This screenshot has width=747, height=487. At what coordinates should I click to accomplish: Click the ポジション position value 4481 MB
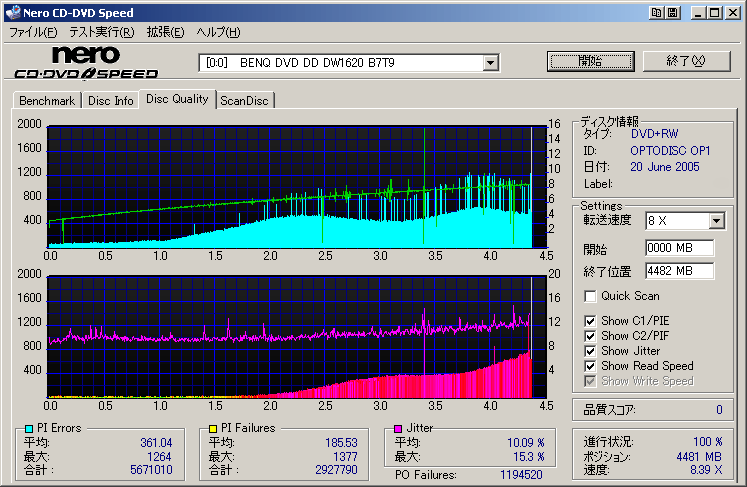(699, 457)
